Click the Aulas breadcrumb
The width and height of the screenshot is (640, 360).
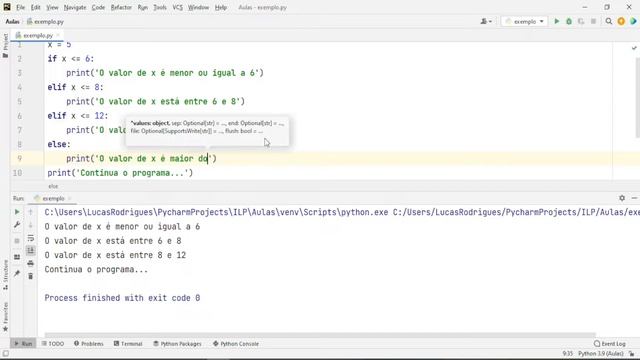coord(12,21)
